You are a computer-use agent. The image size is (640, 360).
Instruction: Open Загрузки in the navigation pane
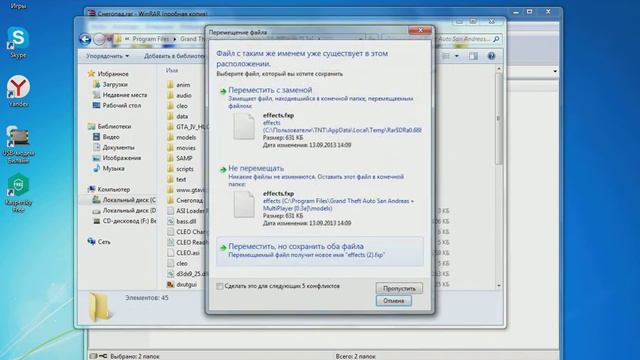pyautogui.click(x=110, y=84)
